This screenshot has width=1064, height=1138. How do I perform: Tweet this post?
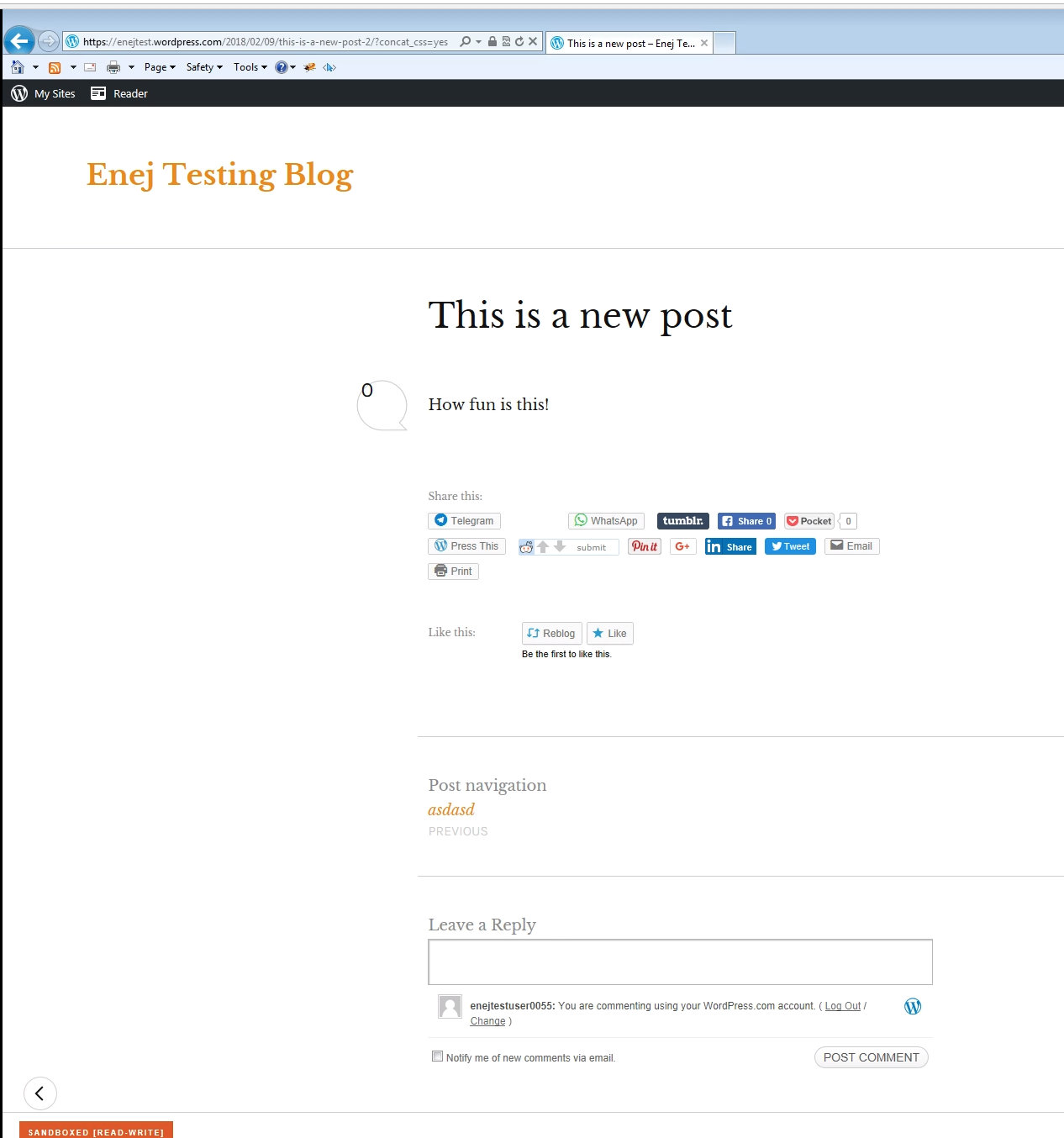(x=790, y=546)
